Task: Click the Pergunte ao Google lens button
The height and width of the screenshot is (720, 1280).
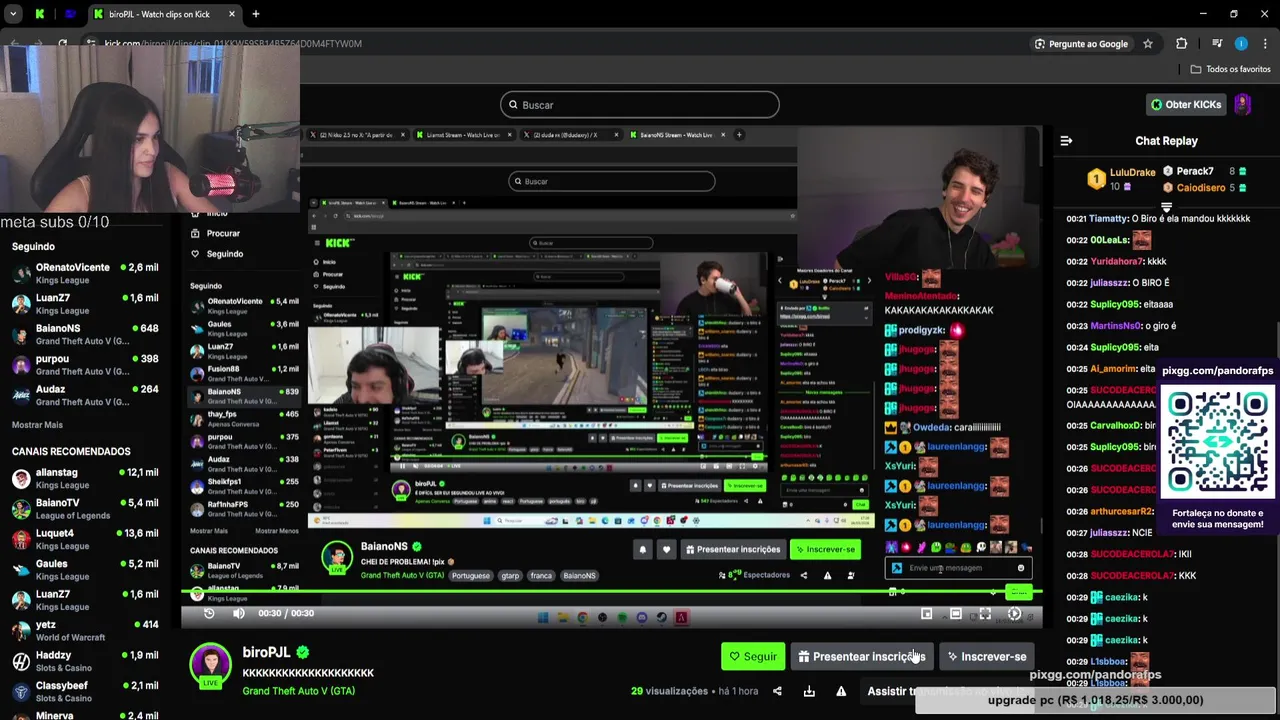Action: tap(1081, 44)
